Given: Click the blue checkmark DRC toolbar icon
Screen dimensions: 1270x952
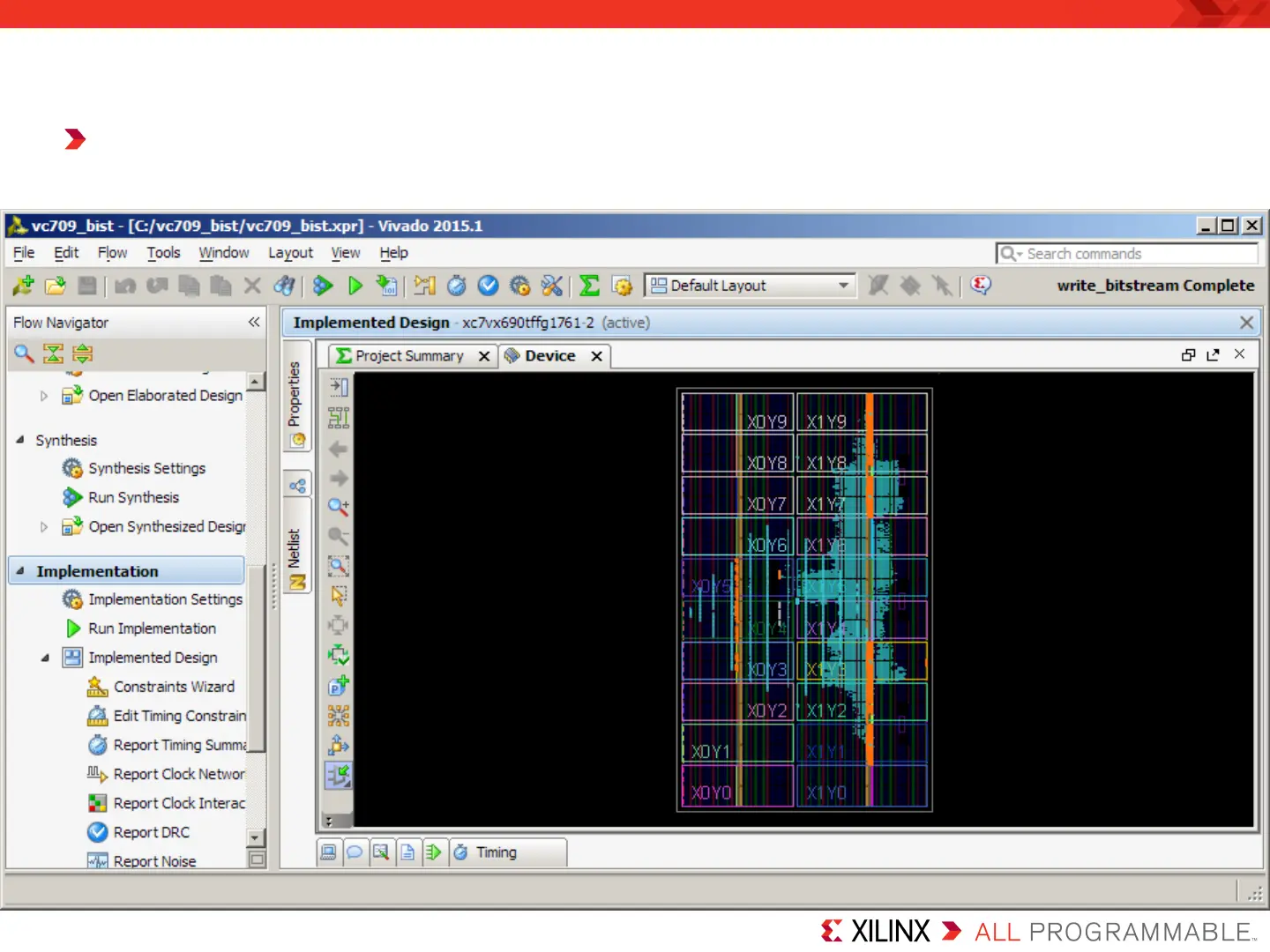Looking at the screenshot, I should coord(489,286).
